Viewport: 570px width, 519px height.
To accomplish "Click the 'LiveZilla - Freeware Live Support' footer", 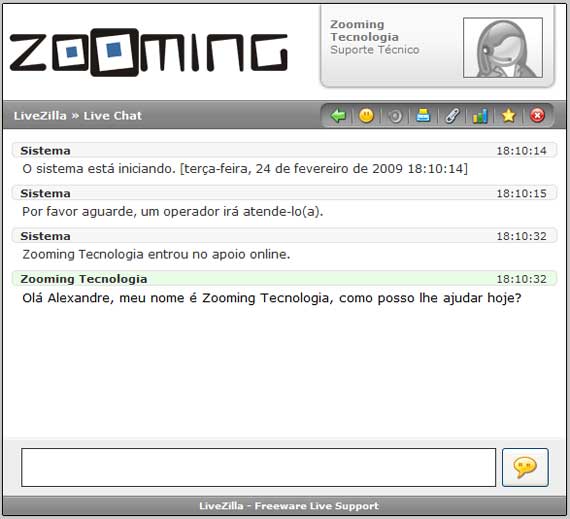I will (289, 506).
